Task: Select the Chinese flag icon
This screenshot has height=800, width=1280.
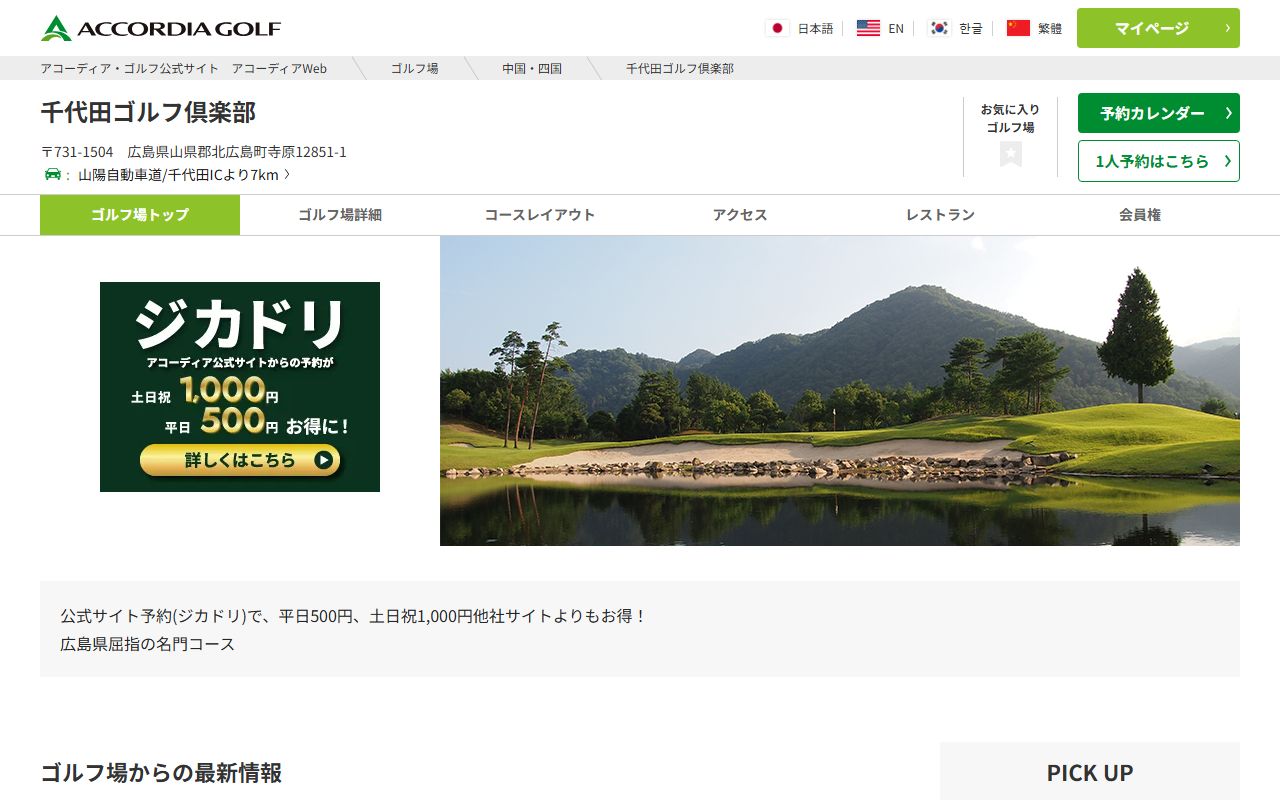Action: 1018,28
